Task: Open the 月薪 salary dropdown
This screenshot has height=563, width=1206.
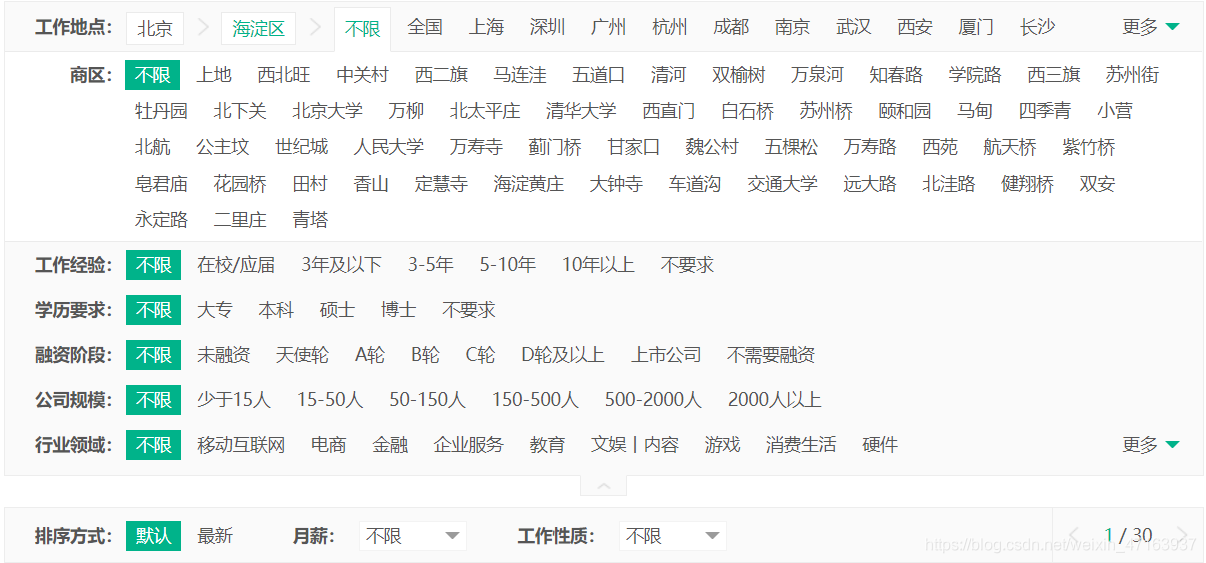Action: pos(412,537)
